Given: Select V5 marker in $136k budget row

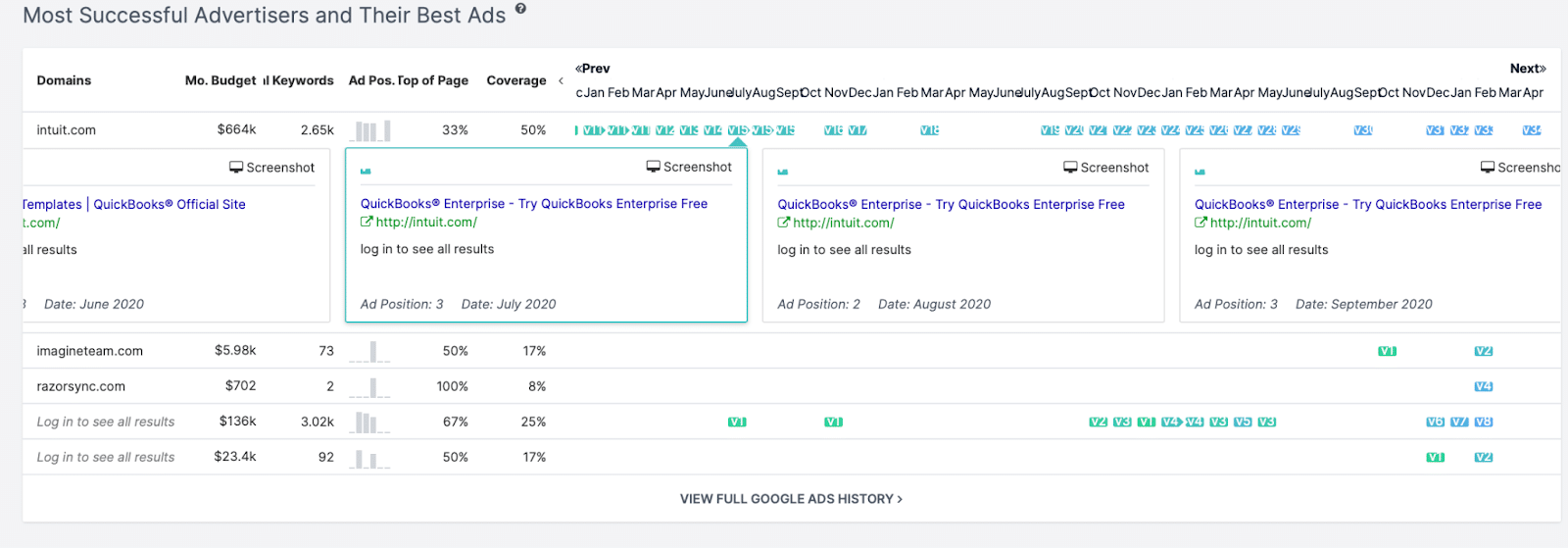Looking at the screenshot, I should coord(1243,422).
